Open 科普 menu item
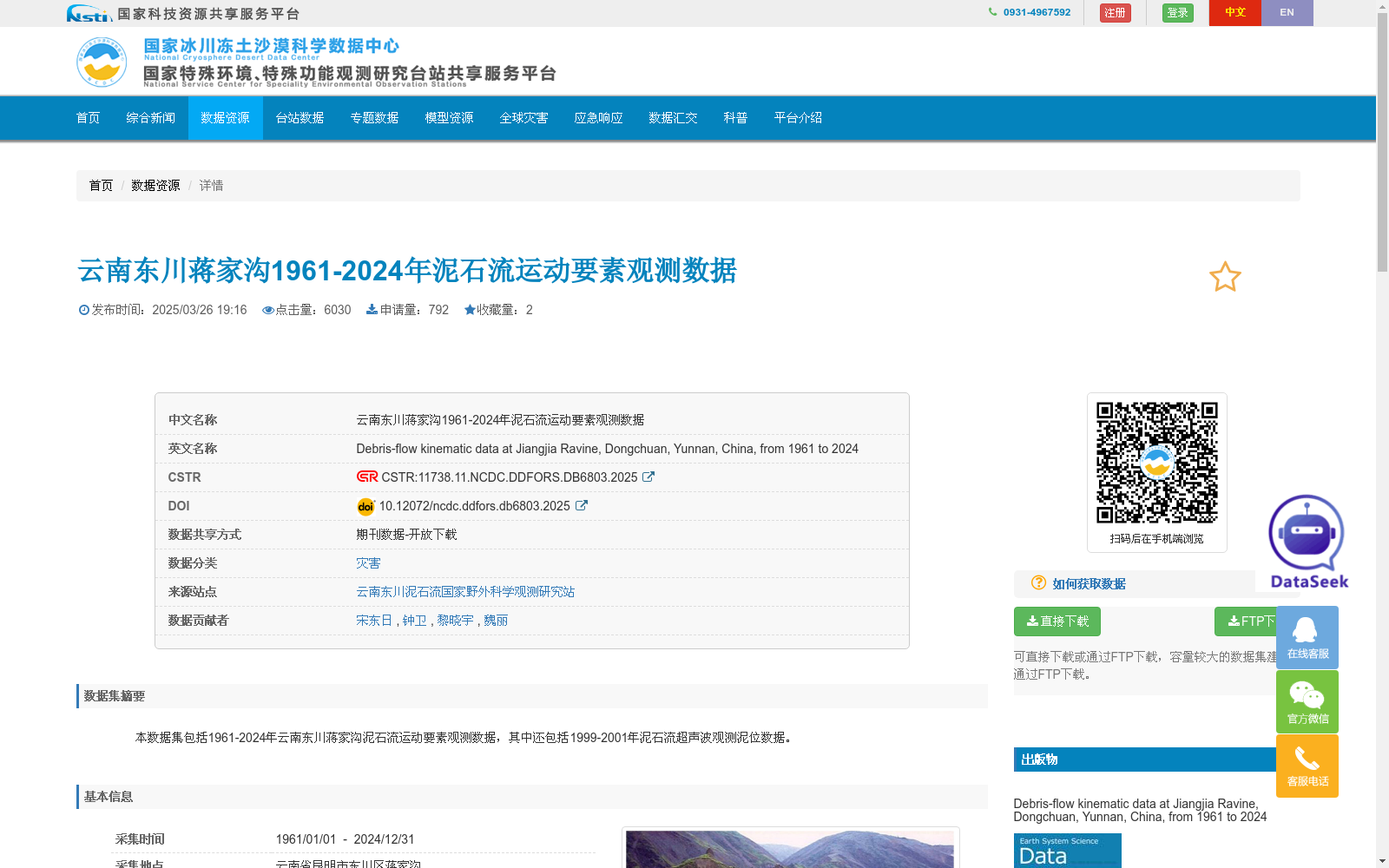This screenshot has width=1389, height=868. [x=736, y=118]
